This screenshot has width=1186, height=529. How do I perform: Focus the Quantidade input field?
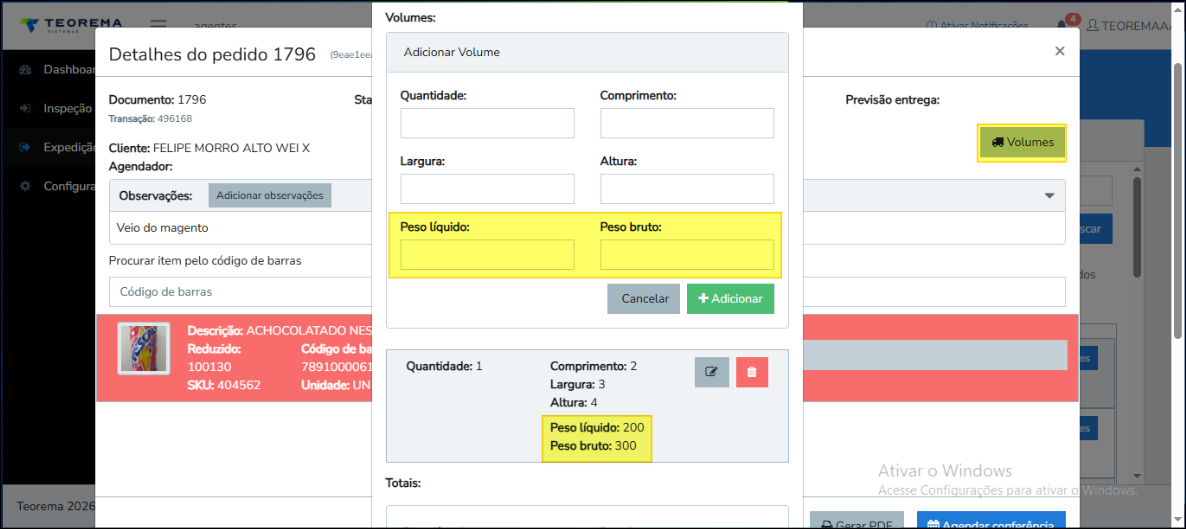pyautogui.click(x=487, y=123)
